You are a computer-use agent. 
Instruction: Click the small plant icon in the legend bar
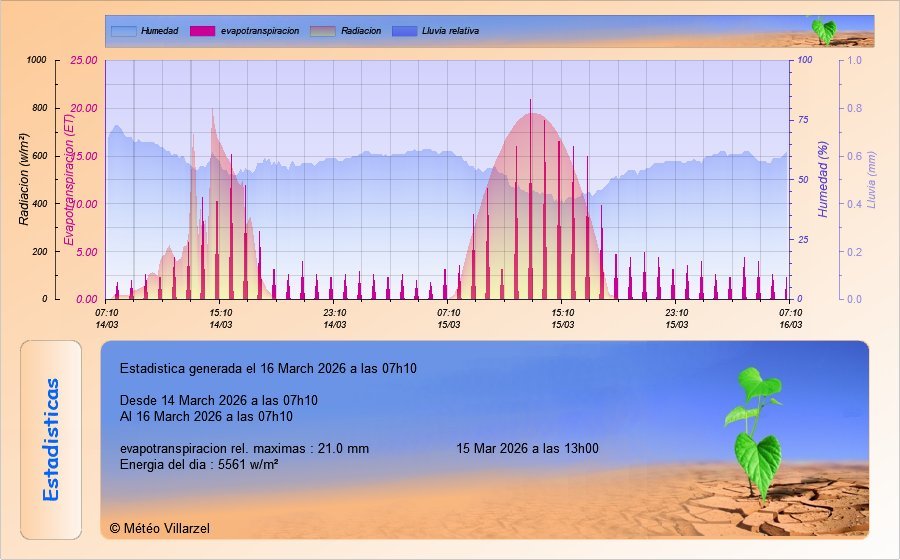point(822,30)
